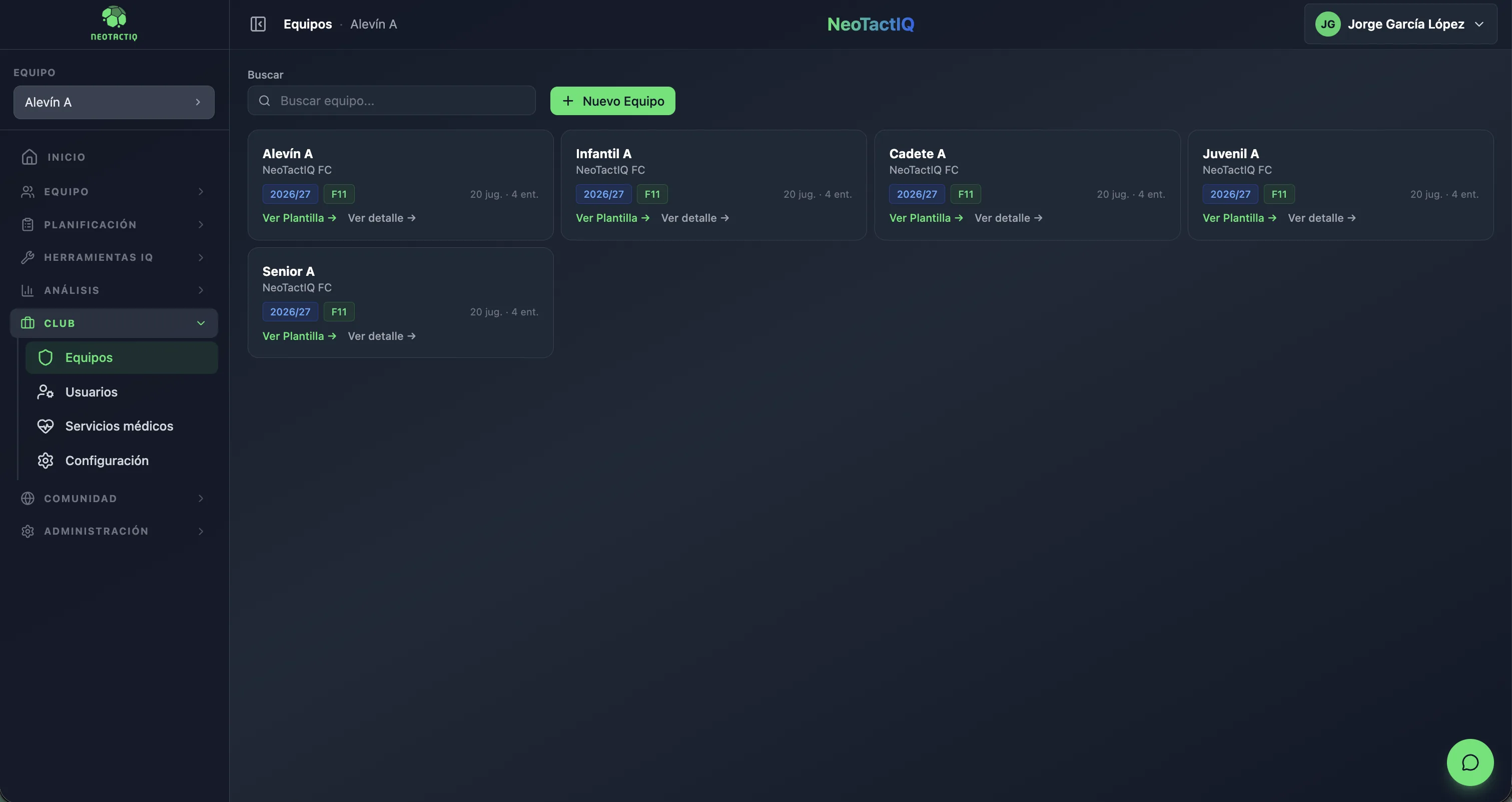
Task: Collapse the Club section chevron
Action: pos(201,323)
